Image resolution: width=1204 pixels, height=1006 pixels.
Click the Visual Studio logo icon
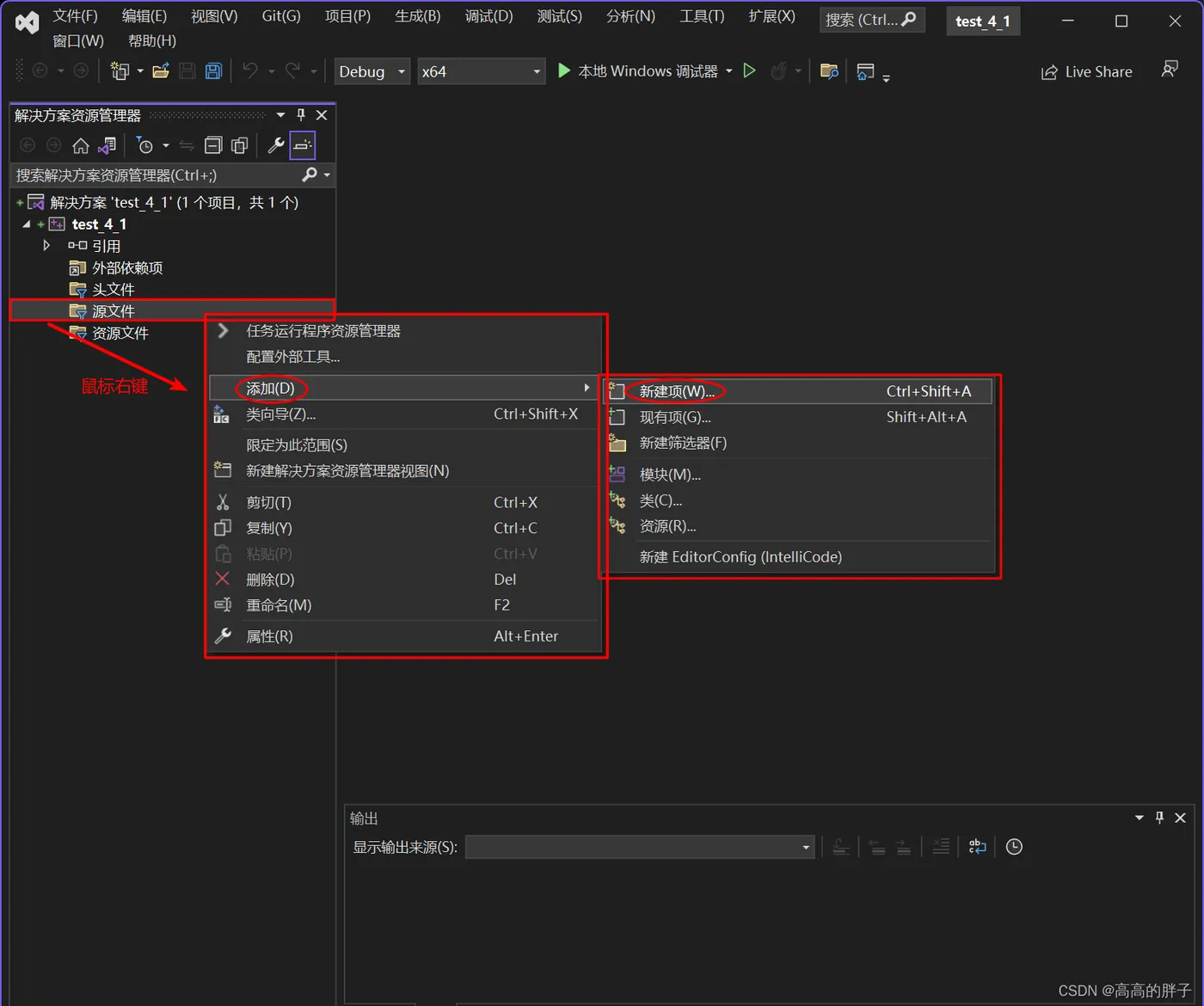[x=28, y=22]
